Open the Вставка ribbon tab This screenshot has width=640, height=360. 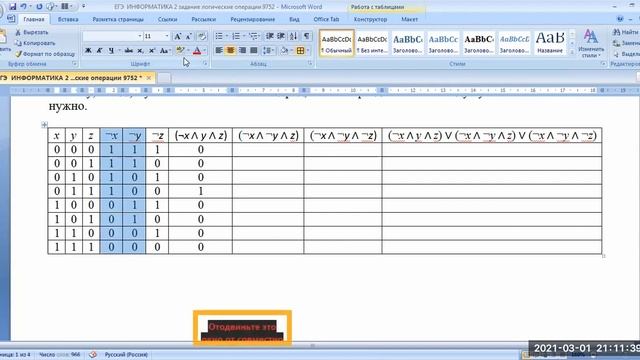point(68,19)
